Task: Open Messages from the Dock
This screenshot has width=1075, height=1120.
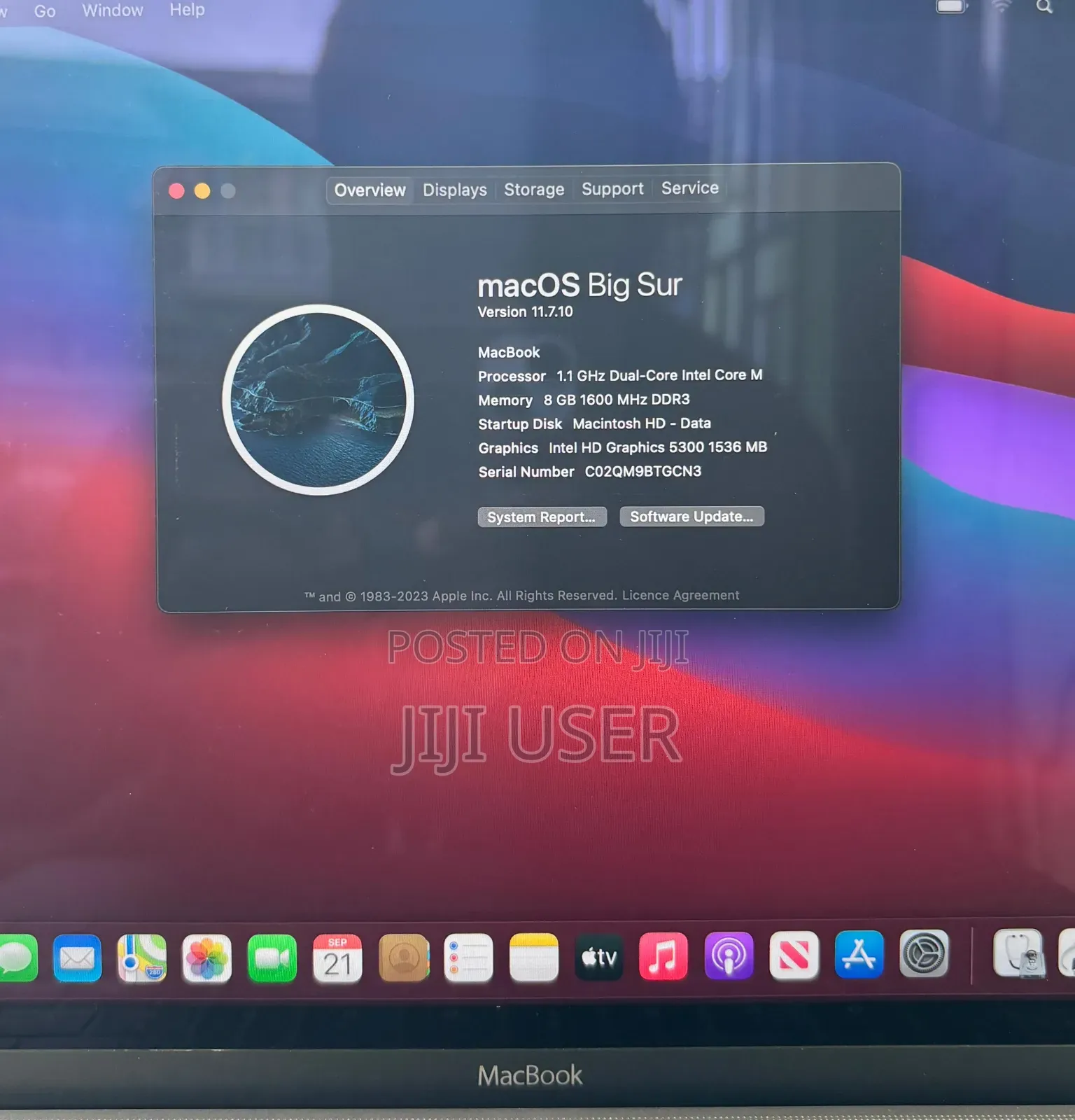Action: pyautogui.click(x=17, y=958)
